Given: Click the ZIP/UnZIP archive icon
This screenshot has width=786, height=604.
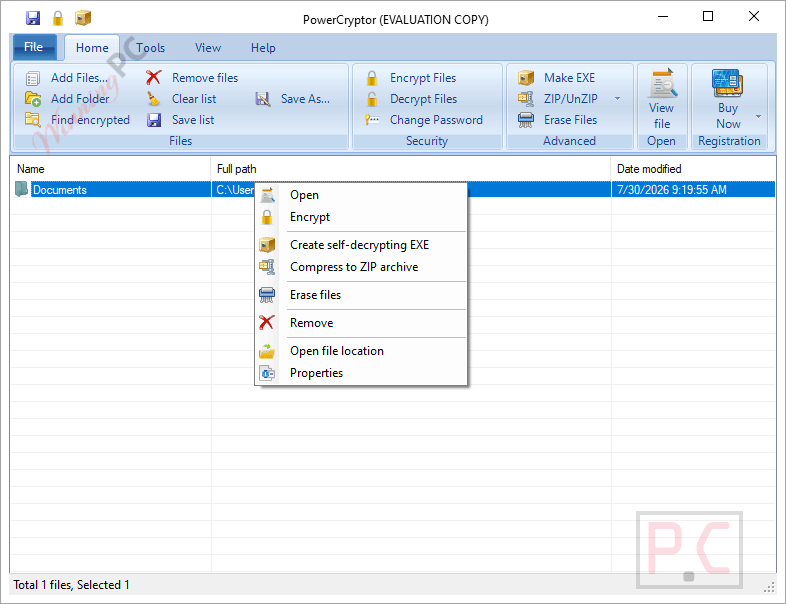Looking at the screenshot, I should click(526, 99).
